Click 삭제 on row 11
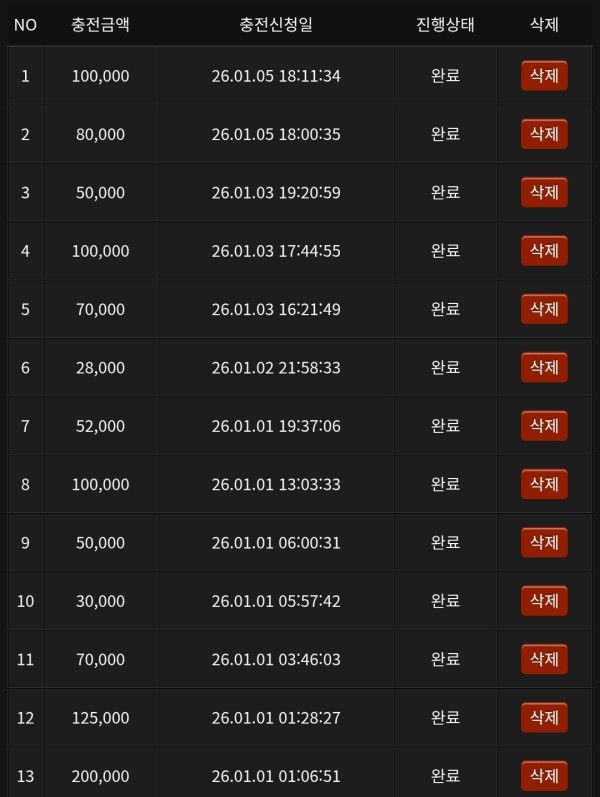Viewport: 600px width, 797px height. click(544, 660)
